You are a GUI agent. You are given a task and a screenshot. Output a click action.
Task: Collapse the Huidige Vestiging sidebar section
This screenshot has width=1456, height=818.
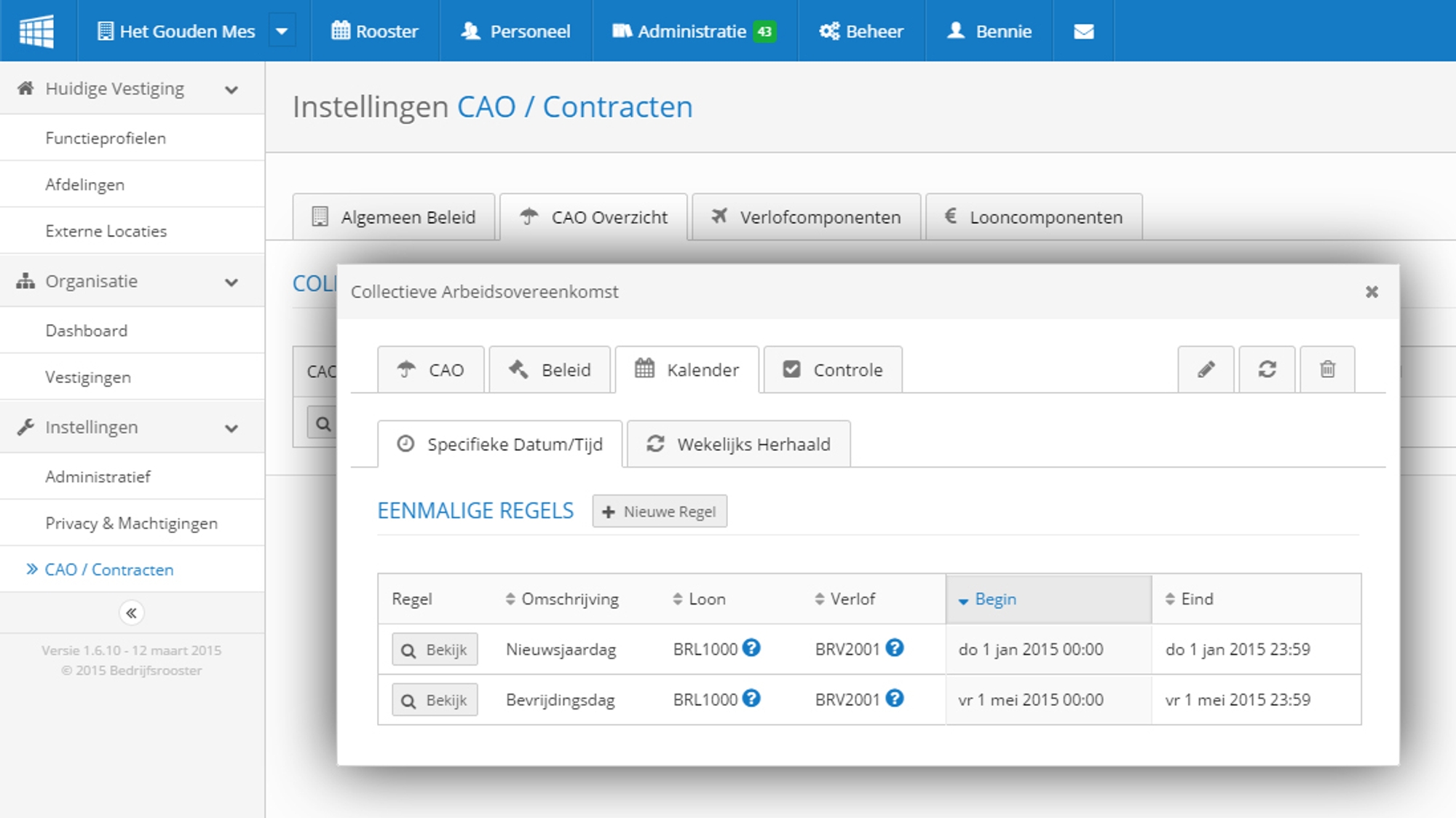232,90
